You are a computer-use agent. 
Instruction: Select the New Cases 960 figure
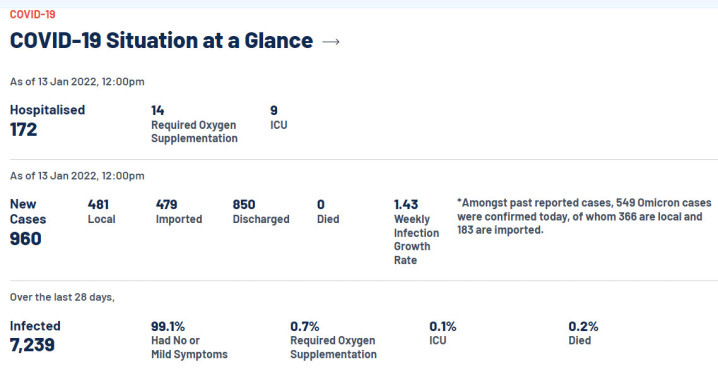pos(28,222)
